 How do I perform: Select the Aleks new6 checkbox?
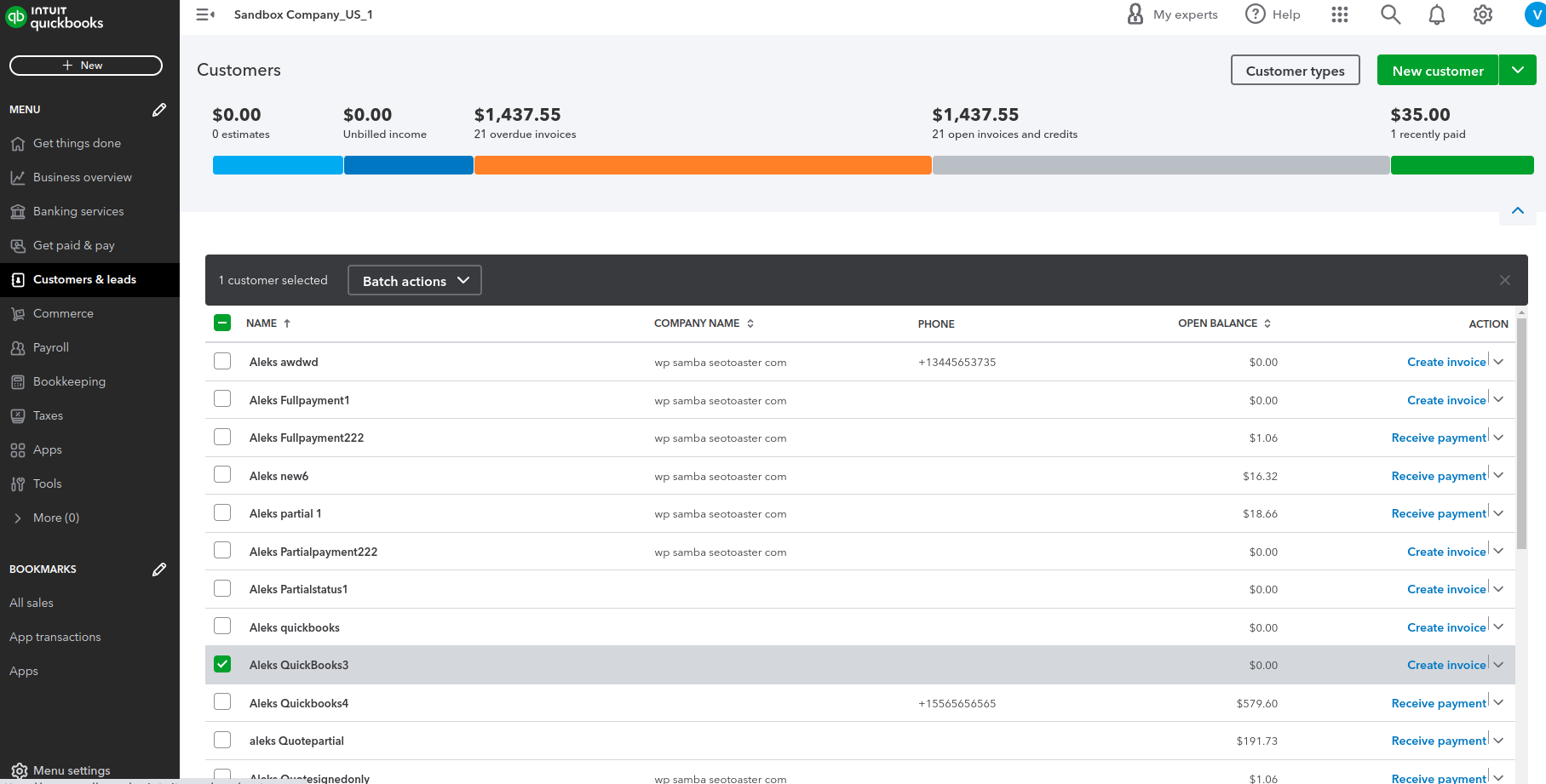222,474
